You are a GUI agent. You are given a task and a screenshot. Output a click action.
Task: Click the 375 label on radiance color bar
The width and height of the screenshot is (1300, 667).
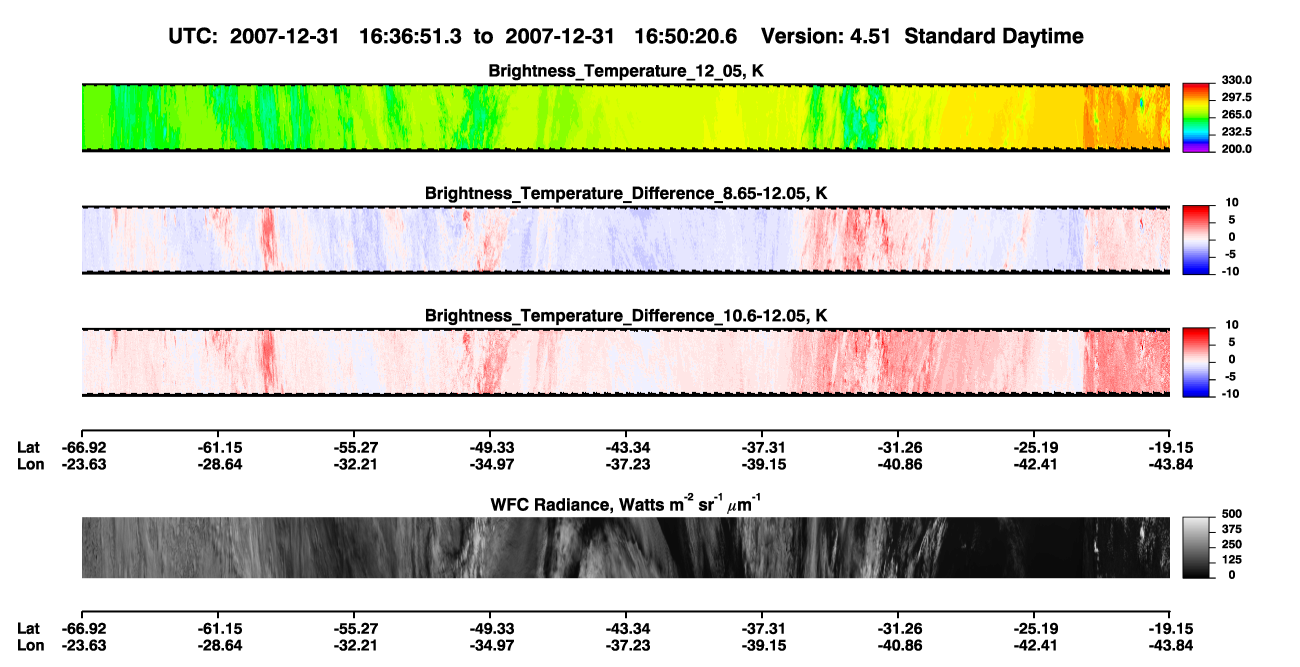[x=1232, y=531]
